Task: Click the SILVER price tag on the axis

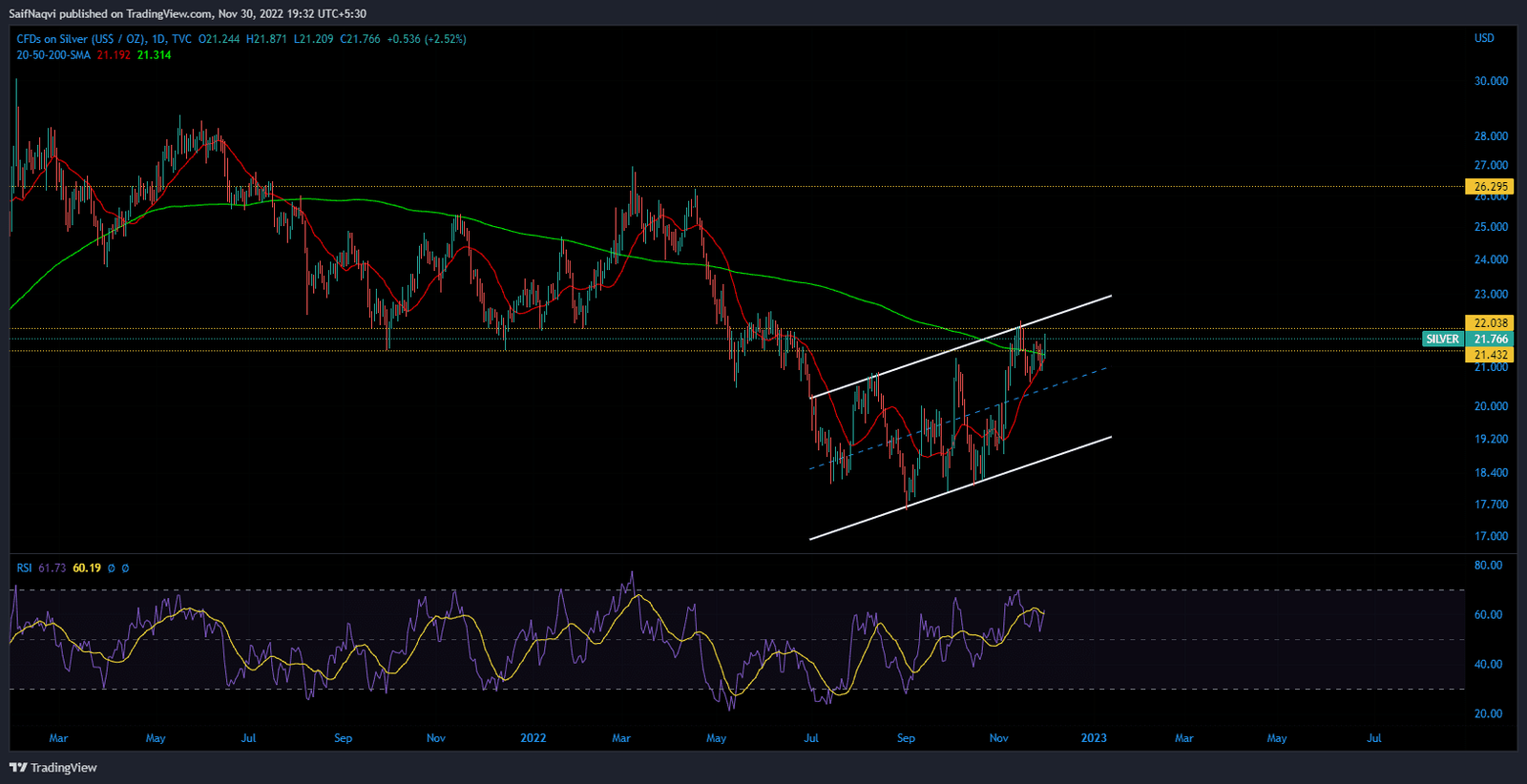Action: [1442, 339]
